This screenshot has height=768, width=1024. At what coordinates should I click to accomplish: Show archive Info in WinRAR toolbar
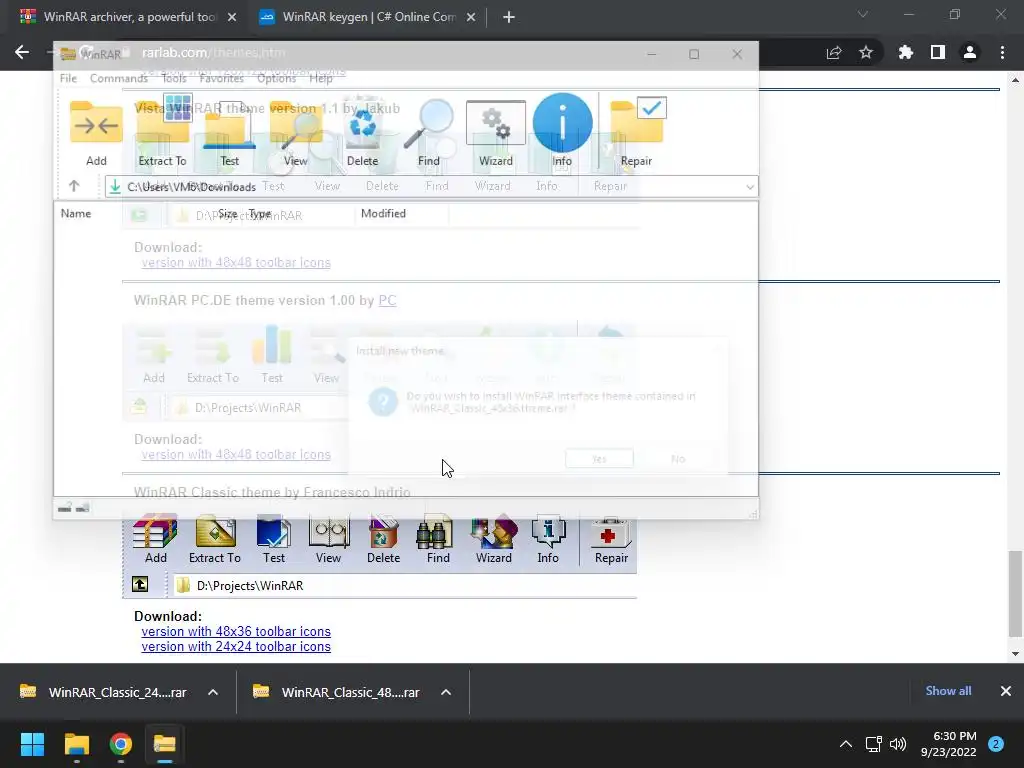tap(562, 131)
